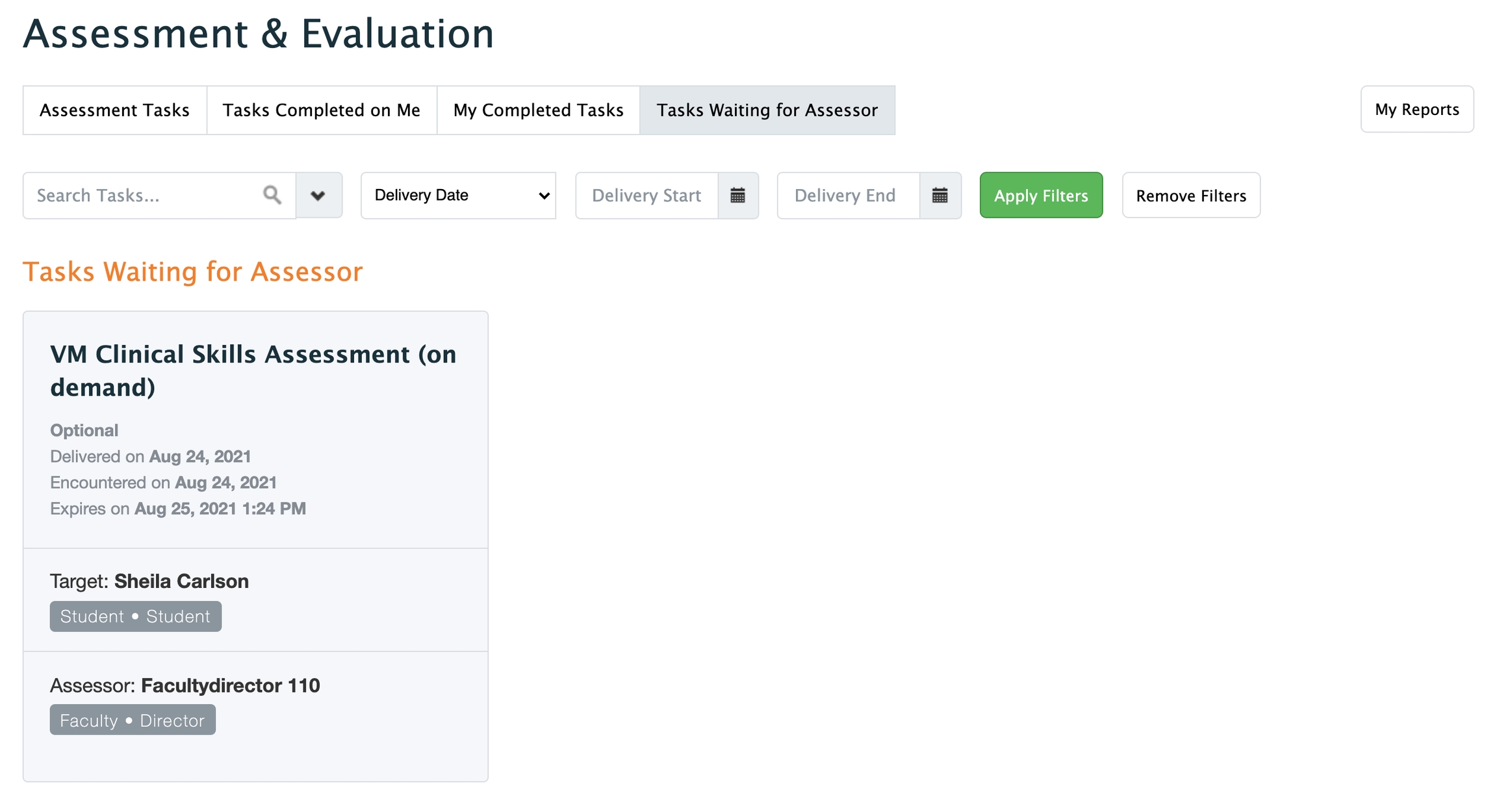Open the My Reports button
Image resolution: width=1497 pixels, height=812 pixels.
tap(1416, 109)
